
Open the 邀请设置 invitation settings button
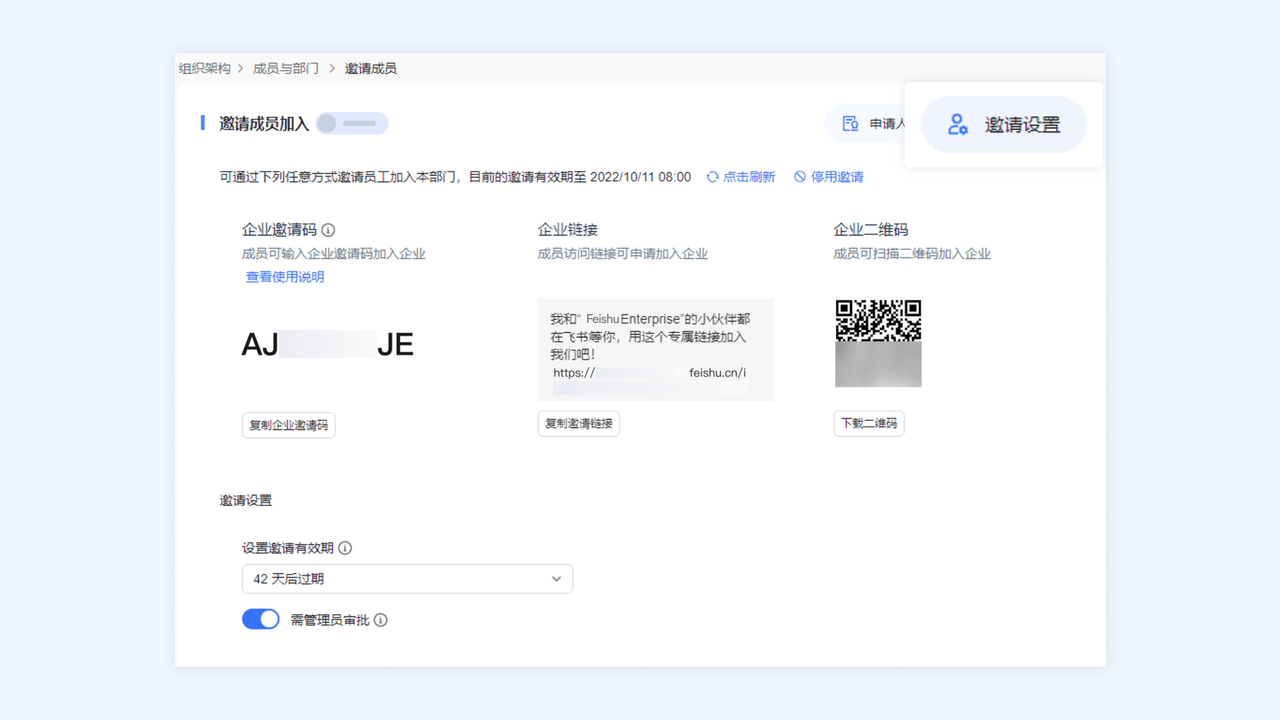click(x=1003, y=125)
